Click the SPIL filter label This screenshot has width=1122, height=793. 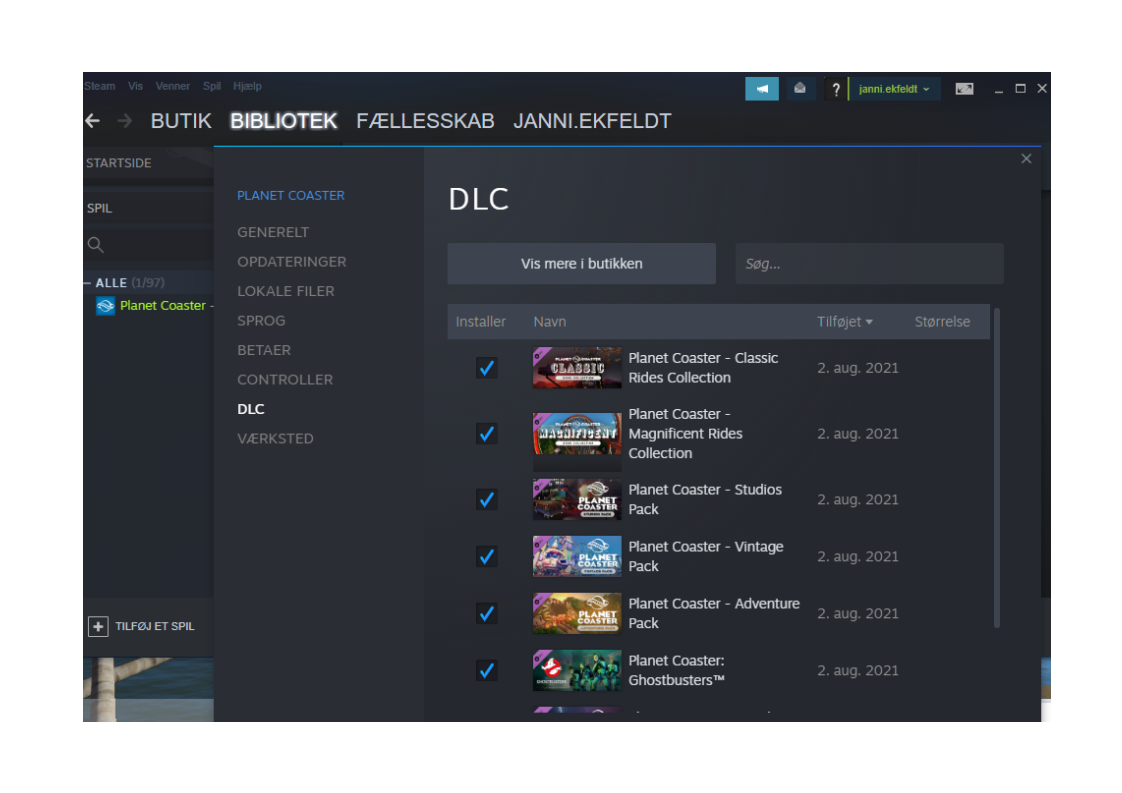click(x=99, y=208)
